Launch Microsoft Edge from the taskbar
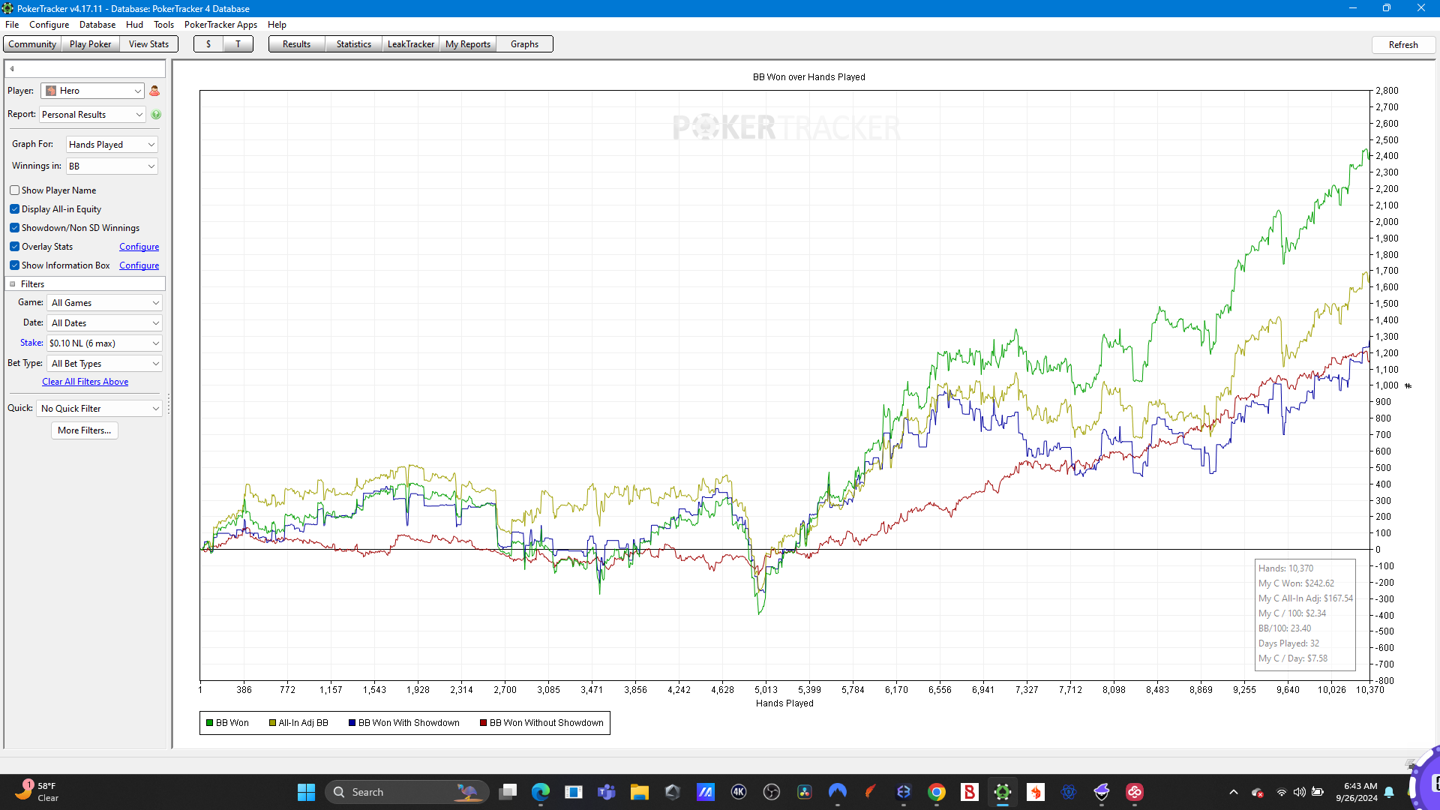Screen dimensions: 1440x810 (541, 792)
